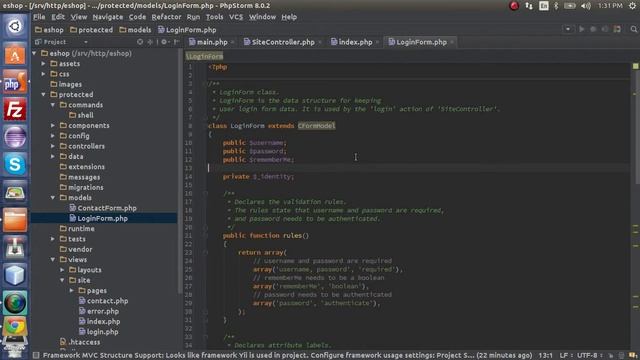Open the VCS menu
Image resolution: width=640 pixels, height=360 pixels.
236,17
